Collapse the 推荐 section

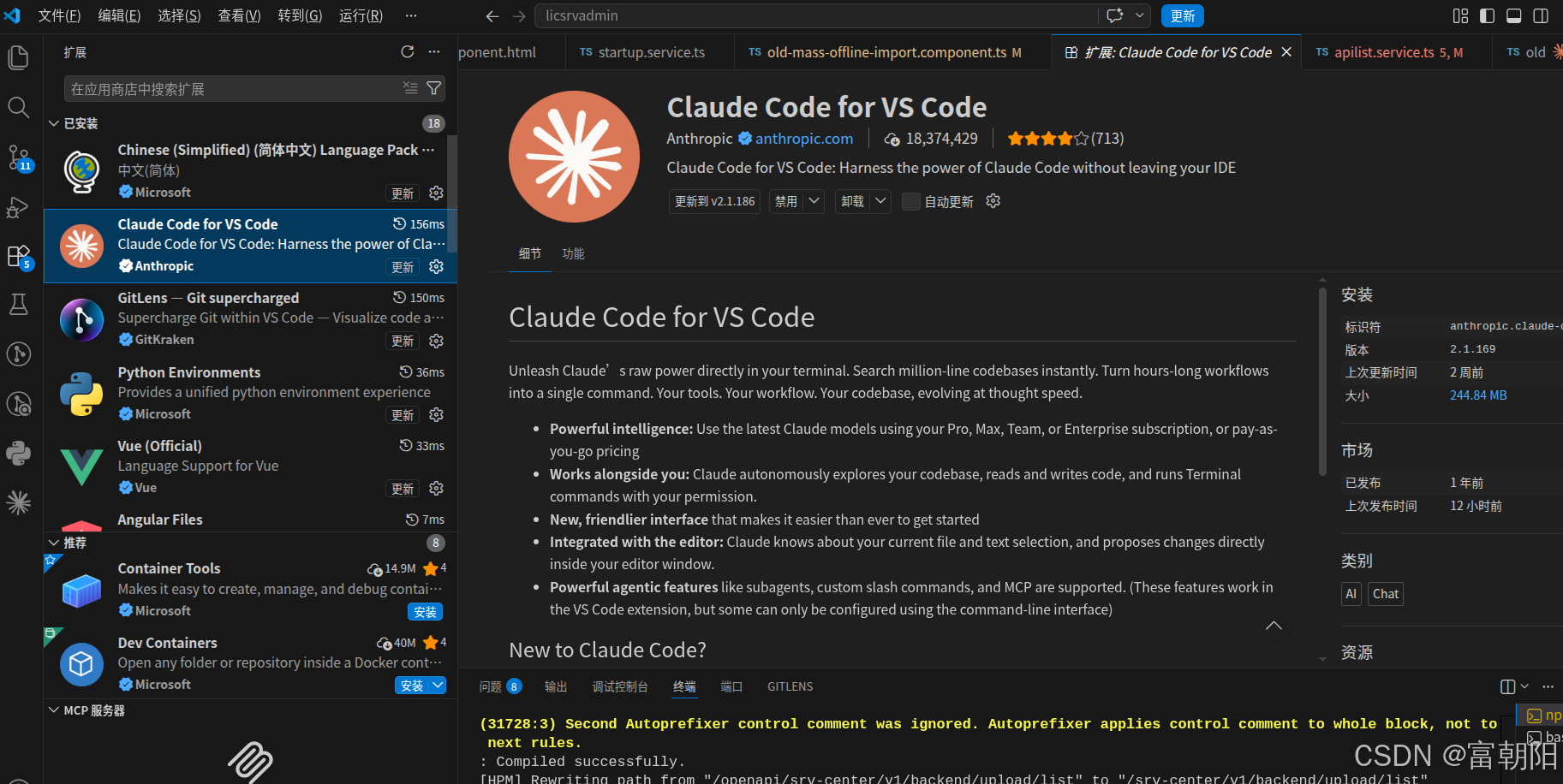point(53,543)
